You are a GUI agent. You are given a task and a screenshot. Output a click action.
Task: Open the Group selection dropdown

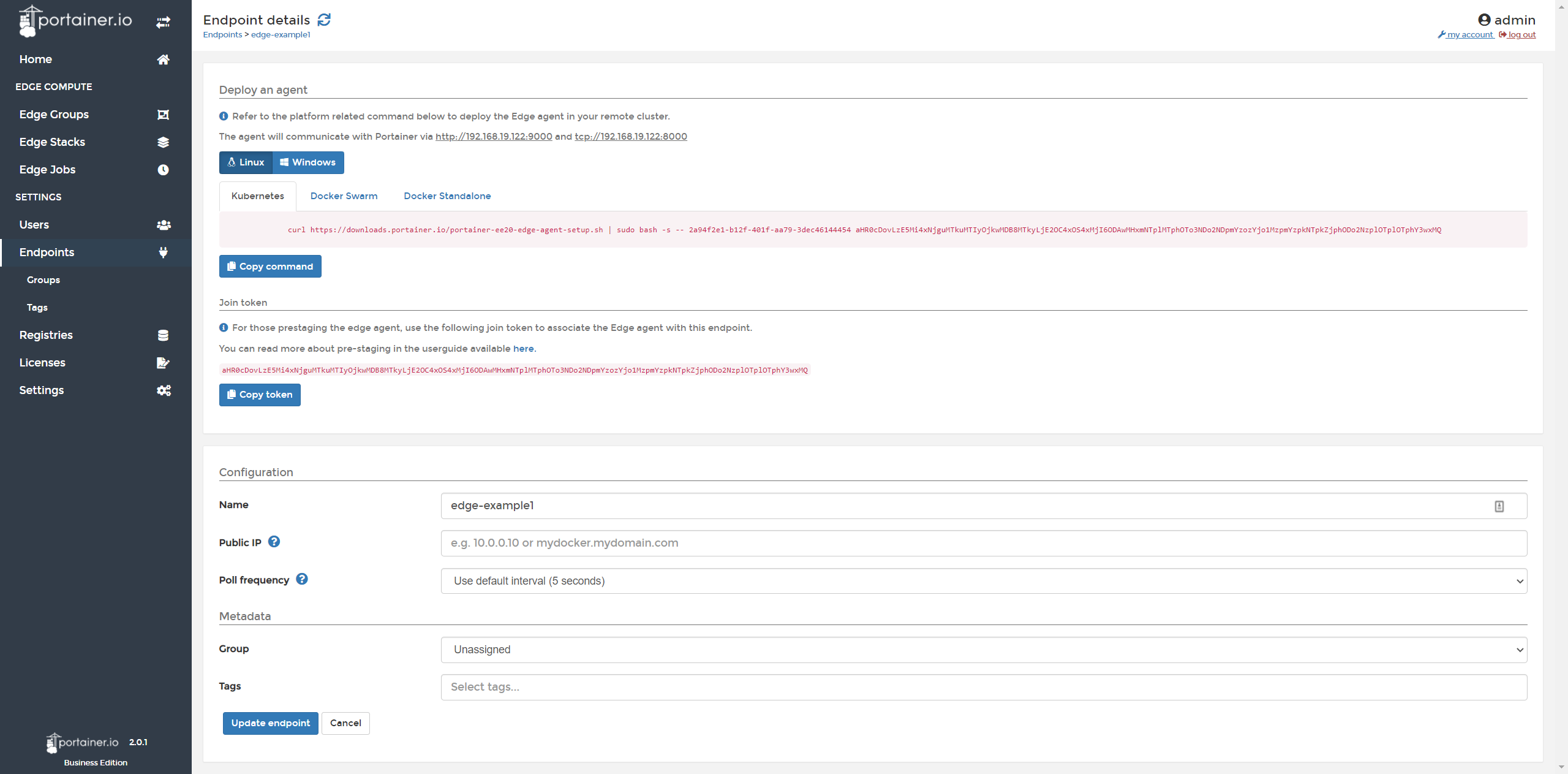pyautogui.click(x=983, y=650)
